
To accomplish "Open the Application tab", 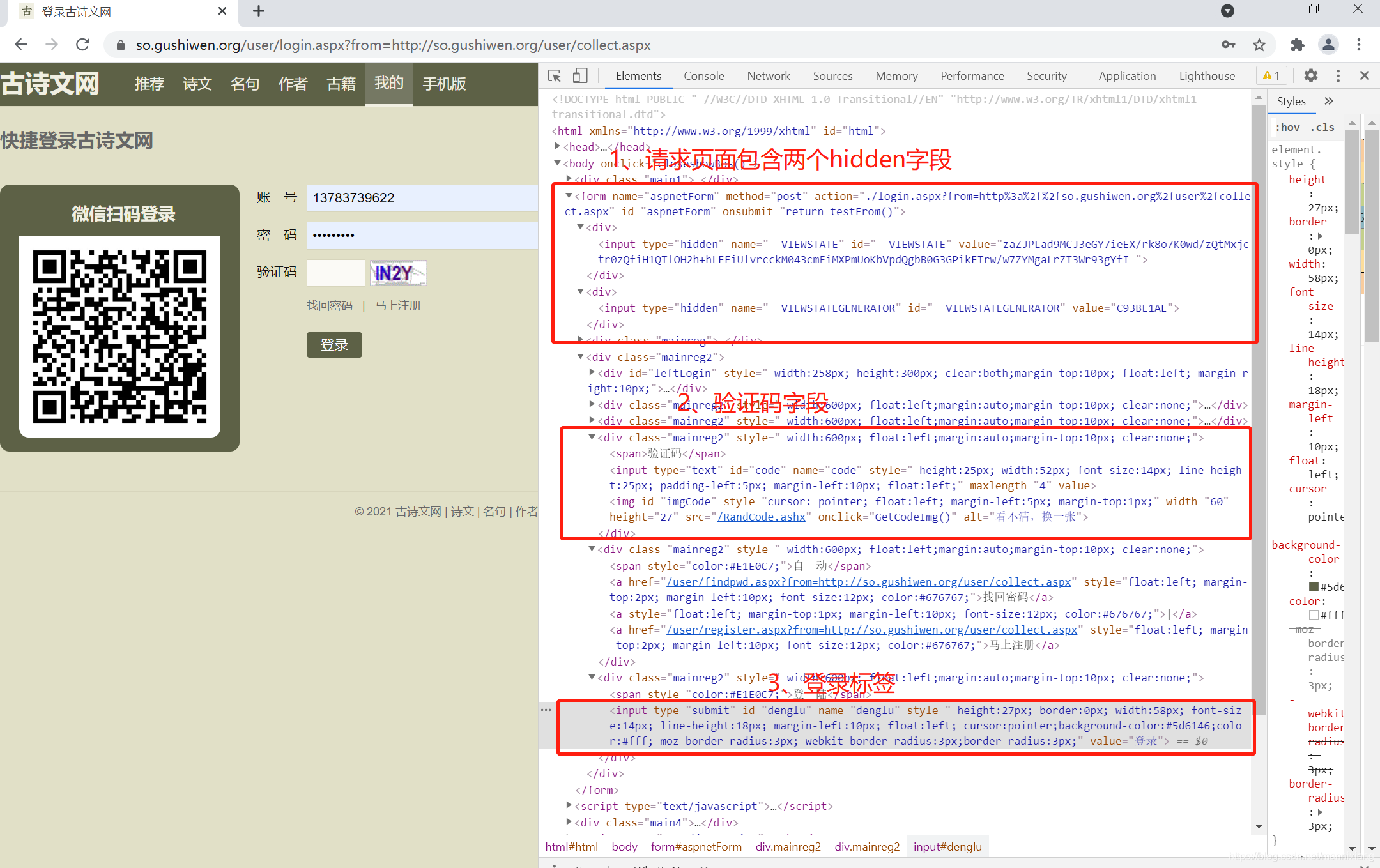I will [x=1127, y=76].
